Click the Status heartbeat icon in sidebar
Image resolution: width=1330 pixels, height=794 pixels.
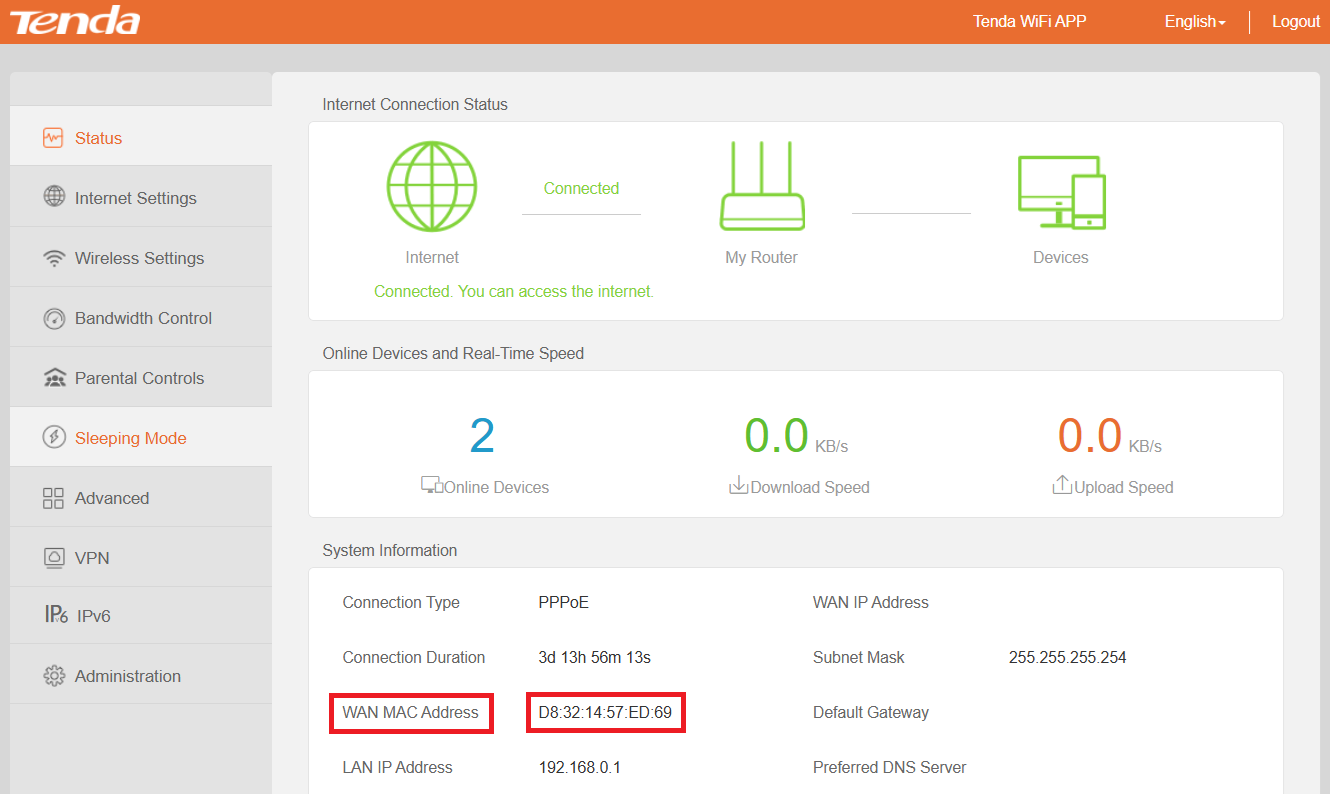pos(53,138)
